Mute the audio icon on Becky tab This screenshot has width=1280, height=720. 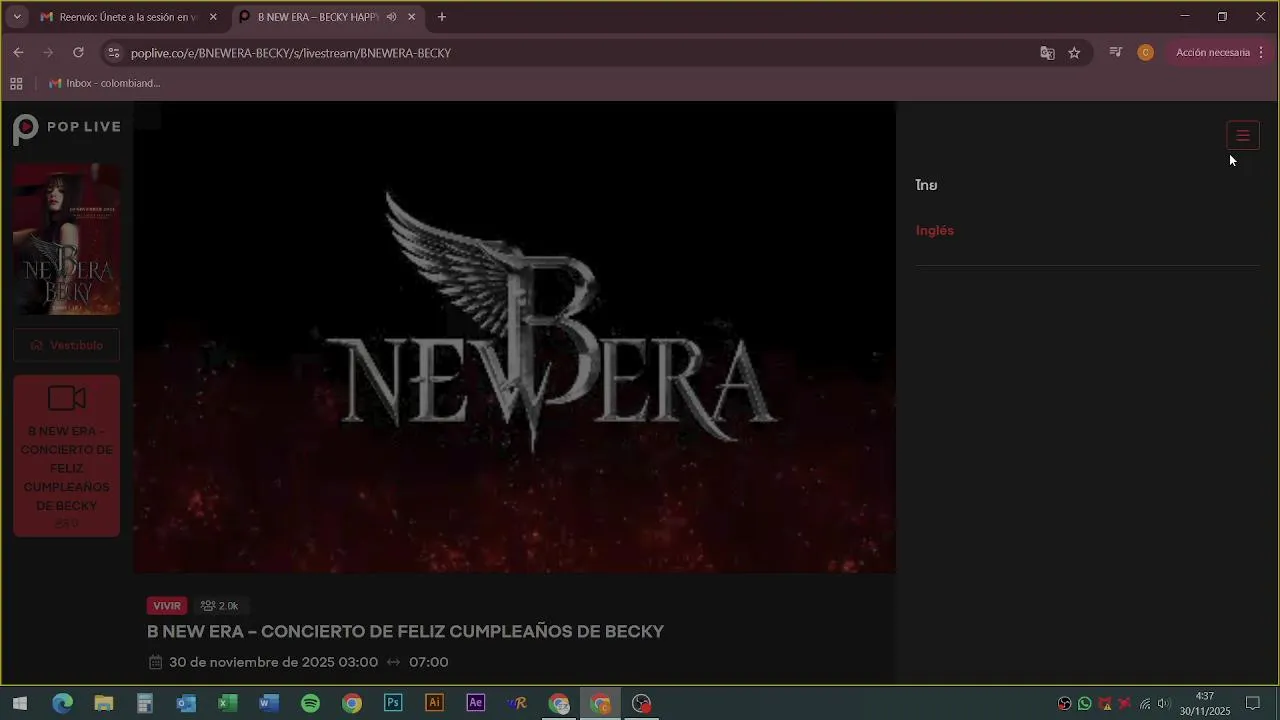(391, 17)
